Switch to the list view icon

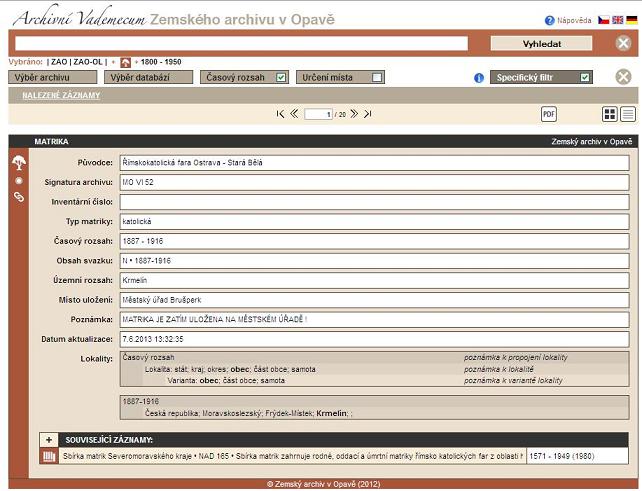pyautogui.click(x=628, y=114)
